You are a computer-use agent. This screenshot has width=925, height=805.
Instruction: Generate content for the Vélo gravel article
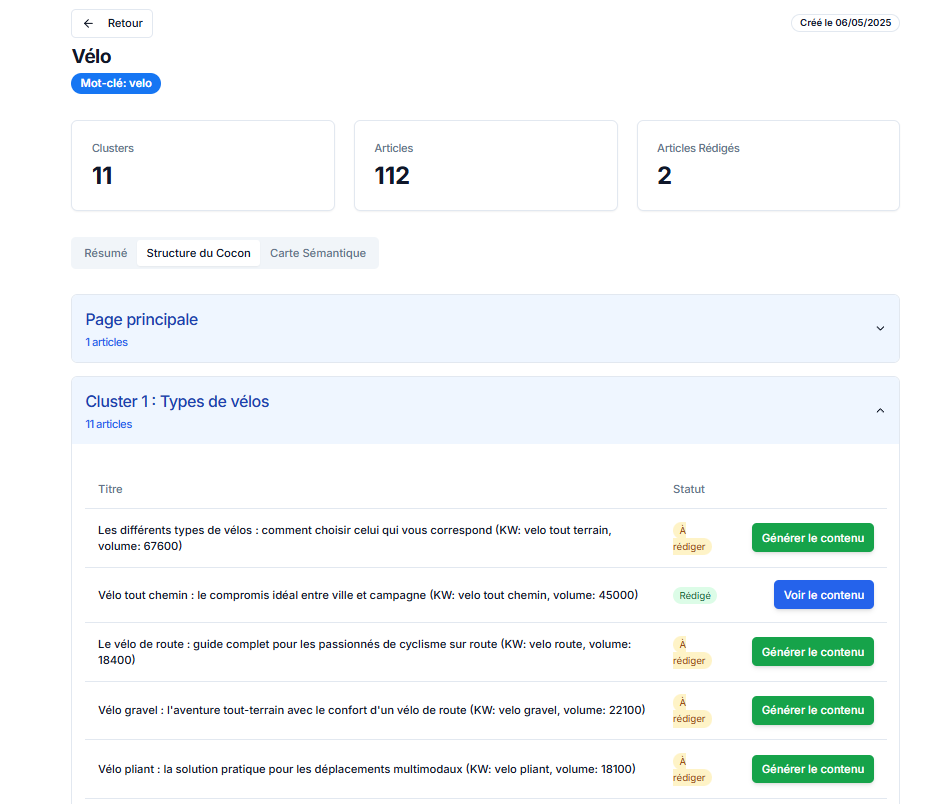coord(812,710)
